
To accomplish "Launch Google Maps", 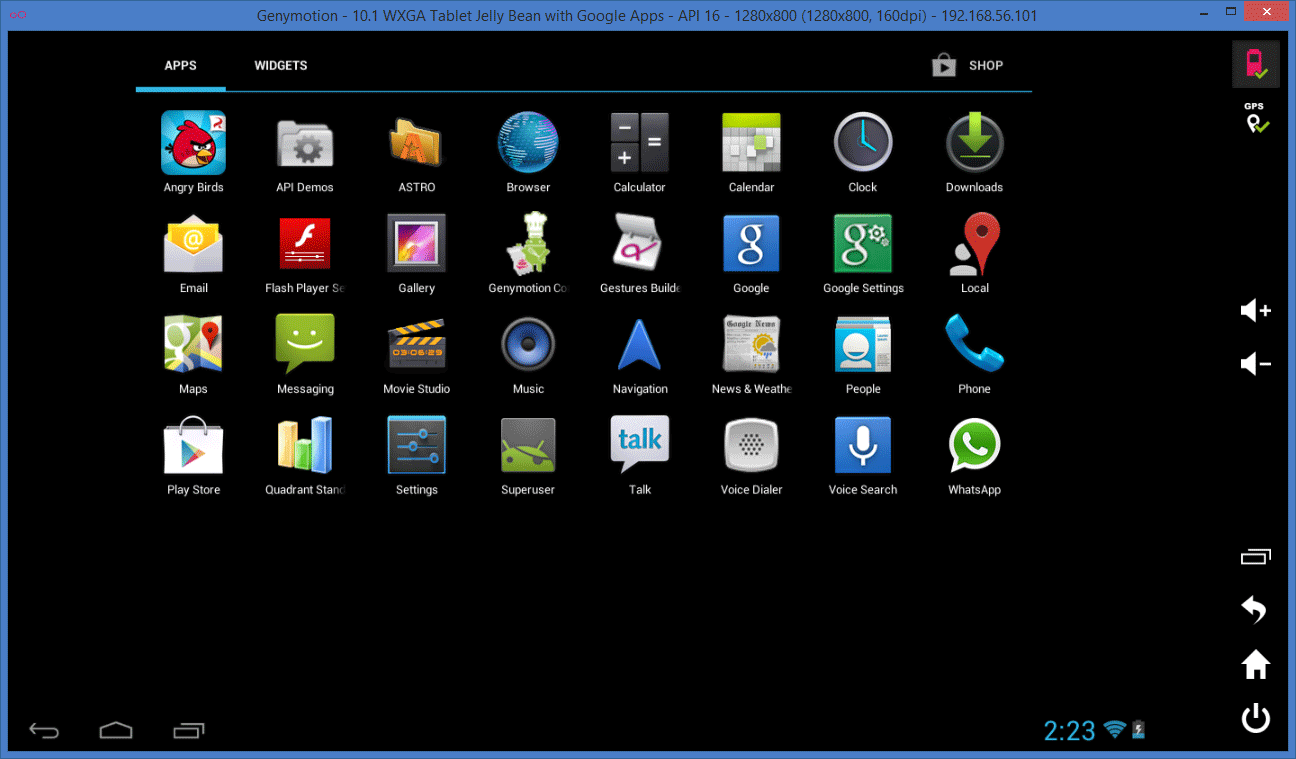I will (x=193, y=345).
